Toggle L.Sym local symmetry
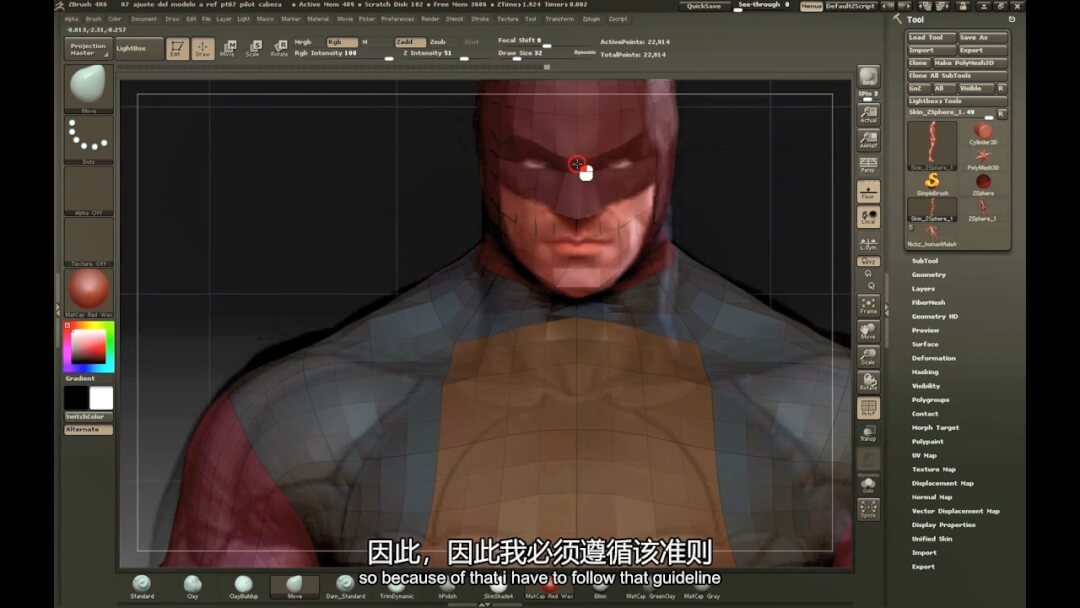The image size is (1080, 608). click(x=868, y=244)
